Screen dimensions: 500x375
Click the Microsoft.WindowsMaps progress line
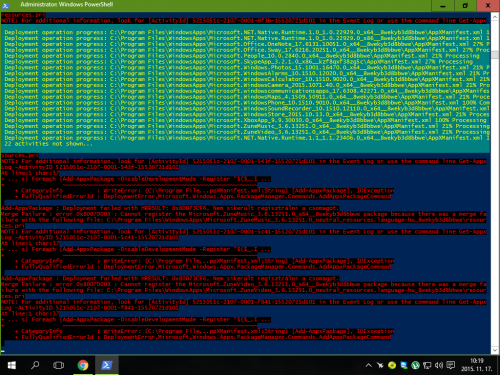(x=247, y=97)
